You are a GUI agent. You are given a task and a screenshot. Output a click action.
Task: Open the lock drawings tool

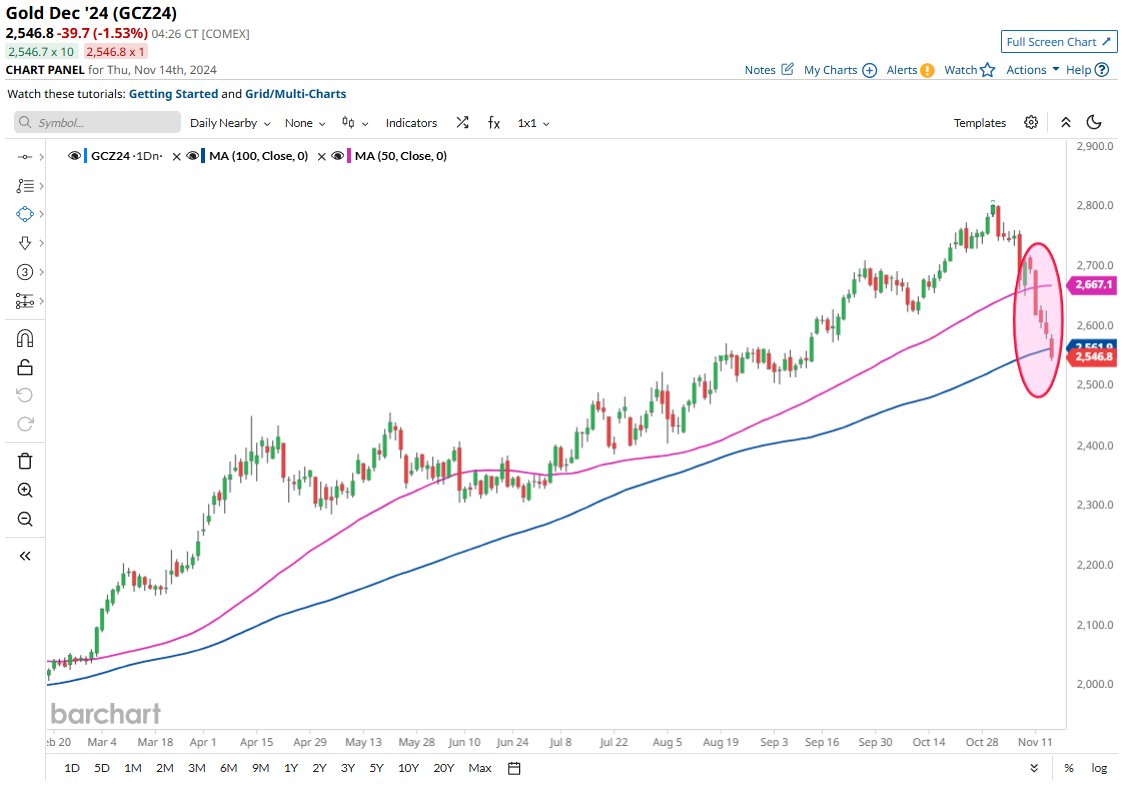[x=24, y=367]
